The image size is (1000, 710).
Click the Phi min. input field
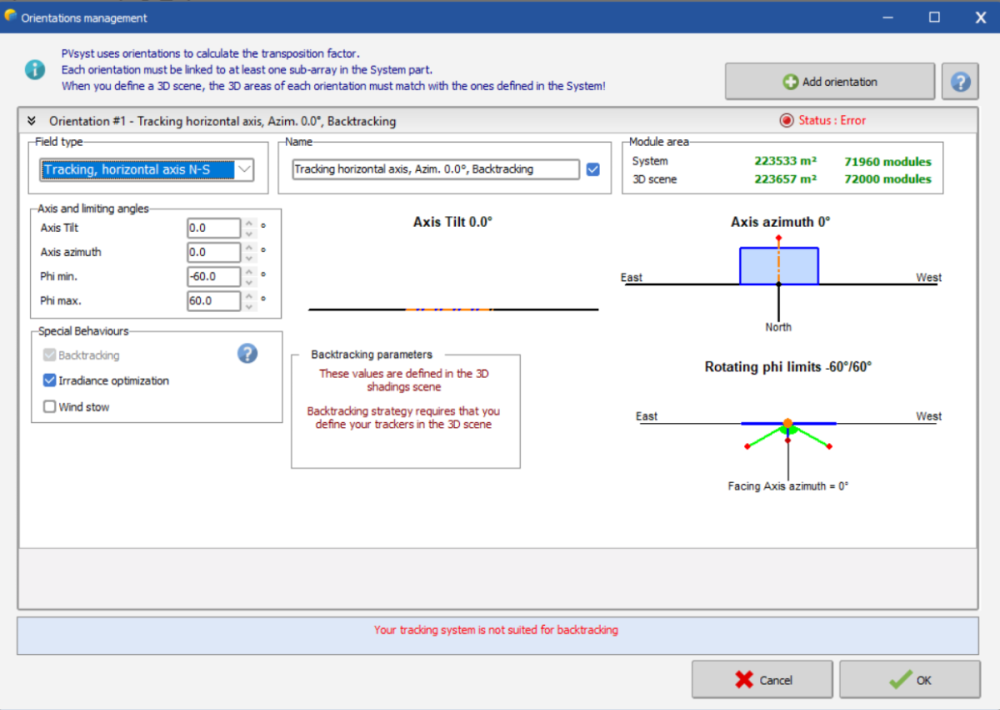click(212, 277)
